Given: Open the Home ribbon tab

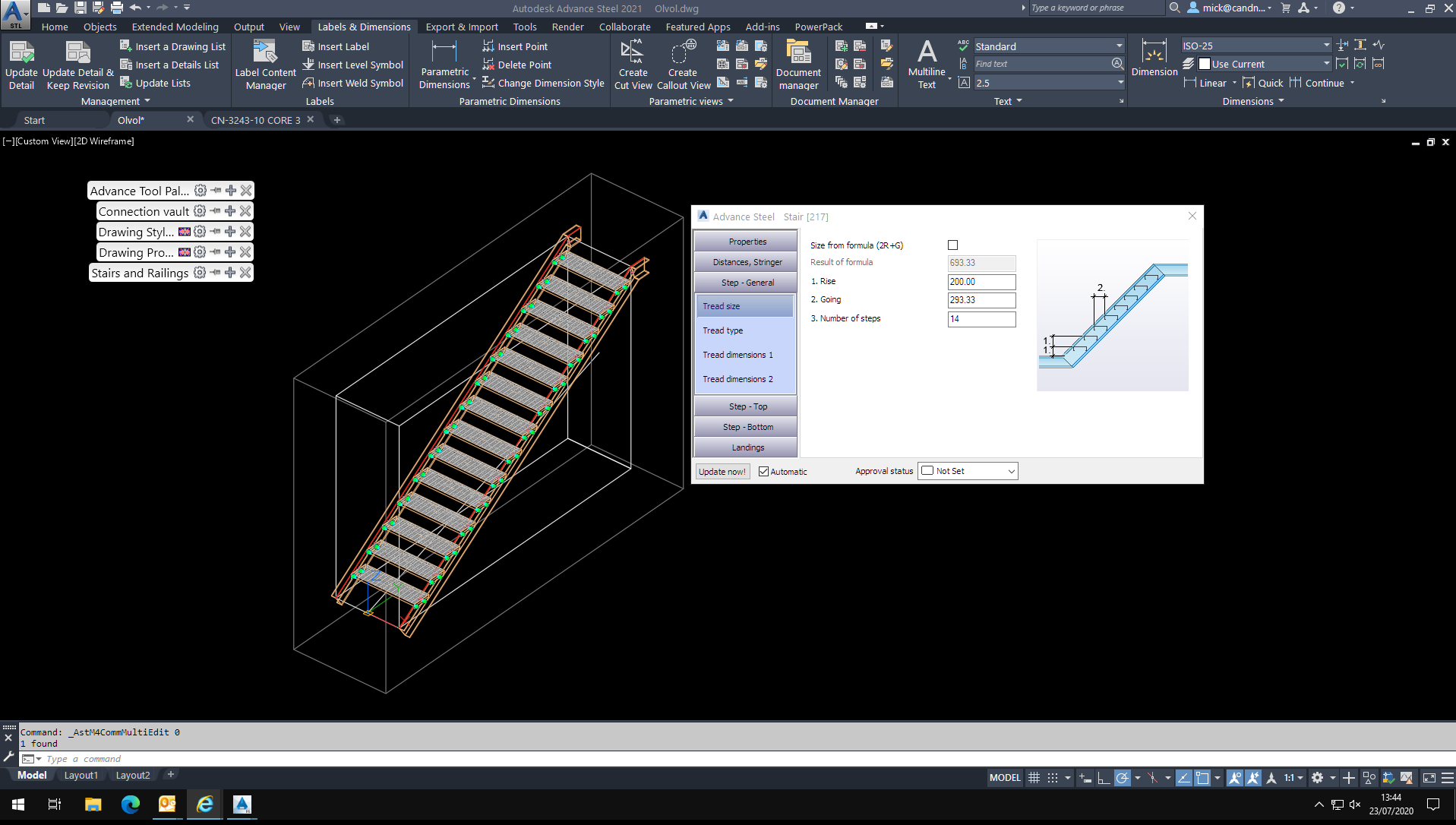Looking at the screenshot, I should click(55, 27).
